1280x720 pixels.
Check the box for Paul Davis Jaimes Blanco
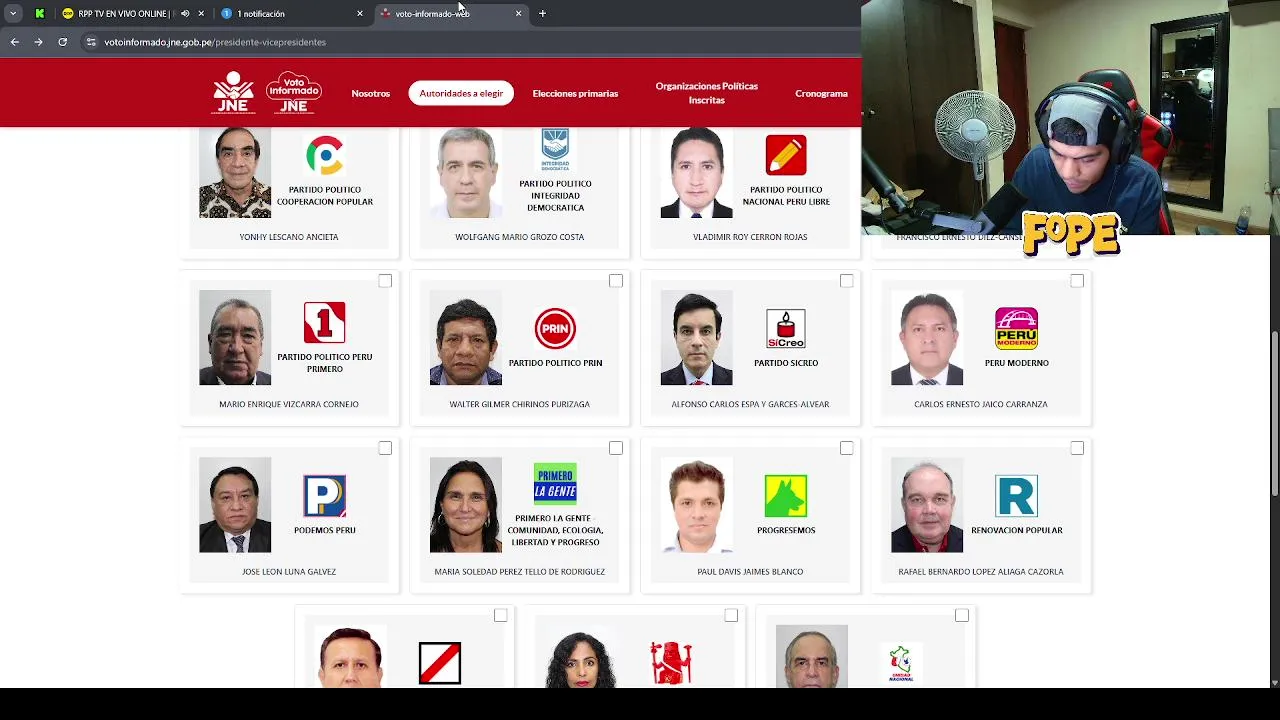tap(846, 448)
